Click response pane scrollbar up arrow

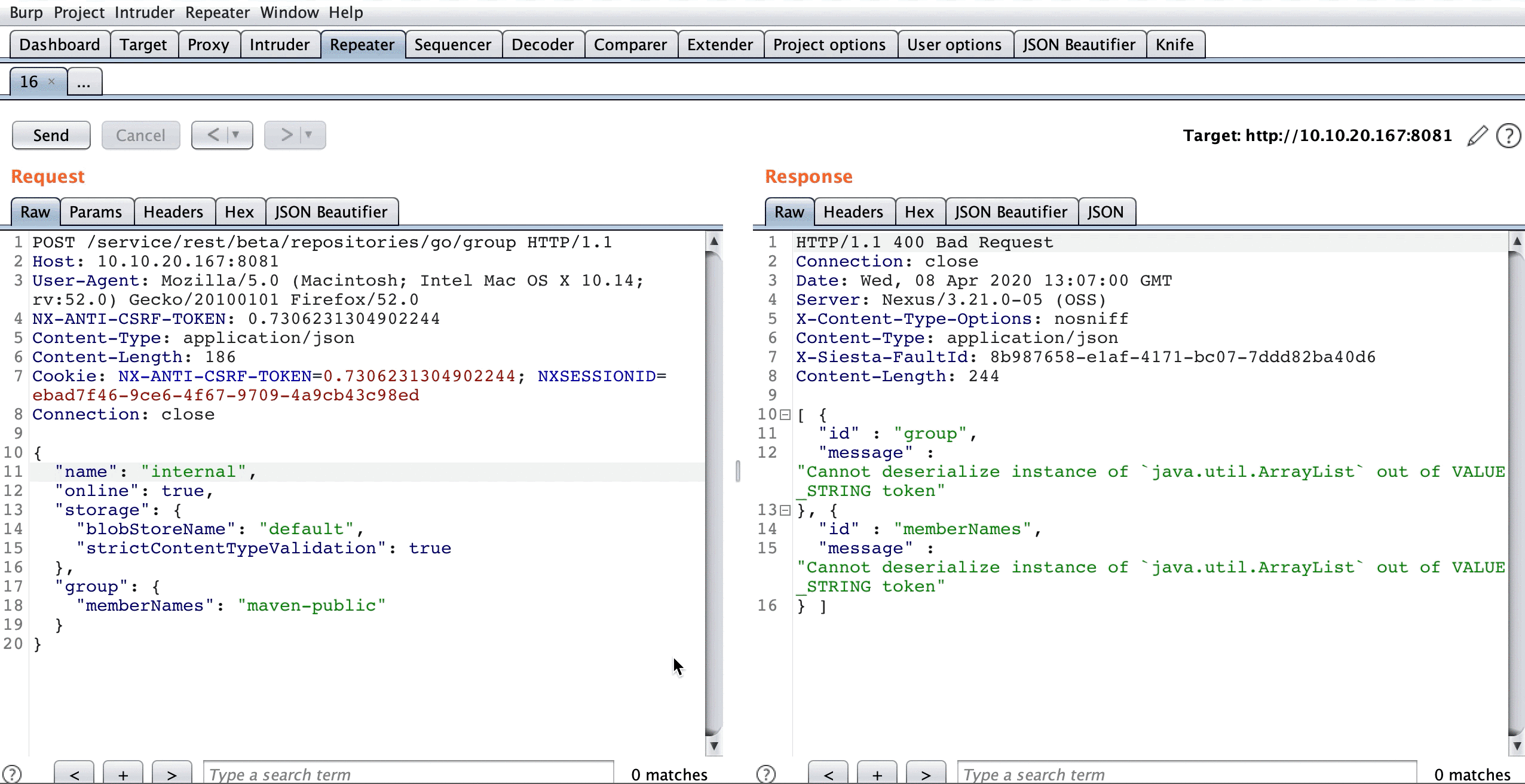pos(1517,241)
